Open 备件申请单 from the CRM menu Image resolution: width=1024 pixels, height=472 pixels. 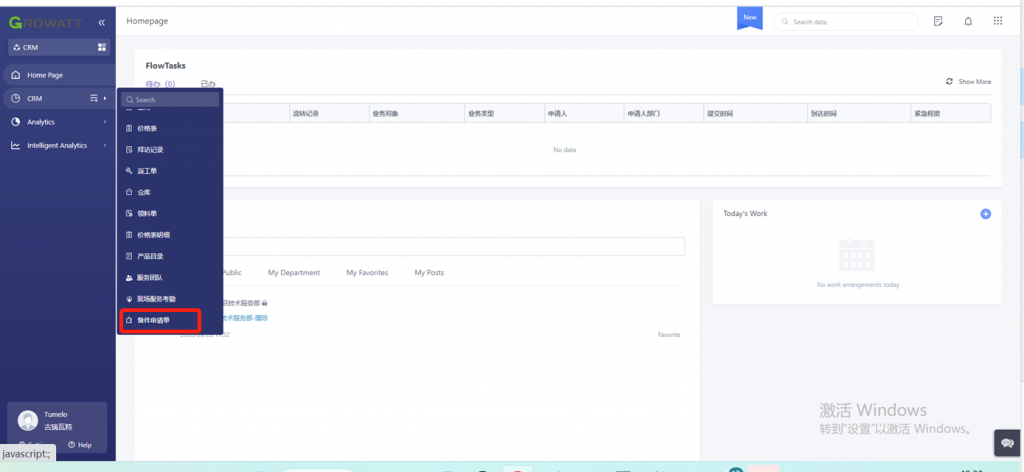[x=153, y=321]
